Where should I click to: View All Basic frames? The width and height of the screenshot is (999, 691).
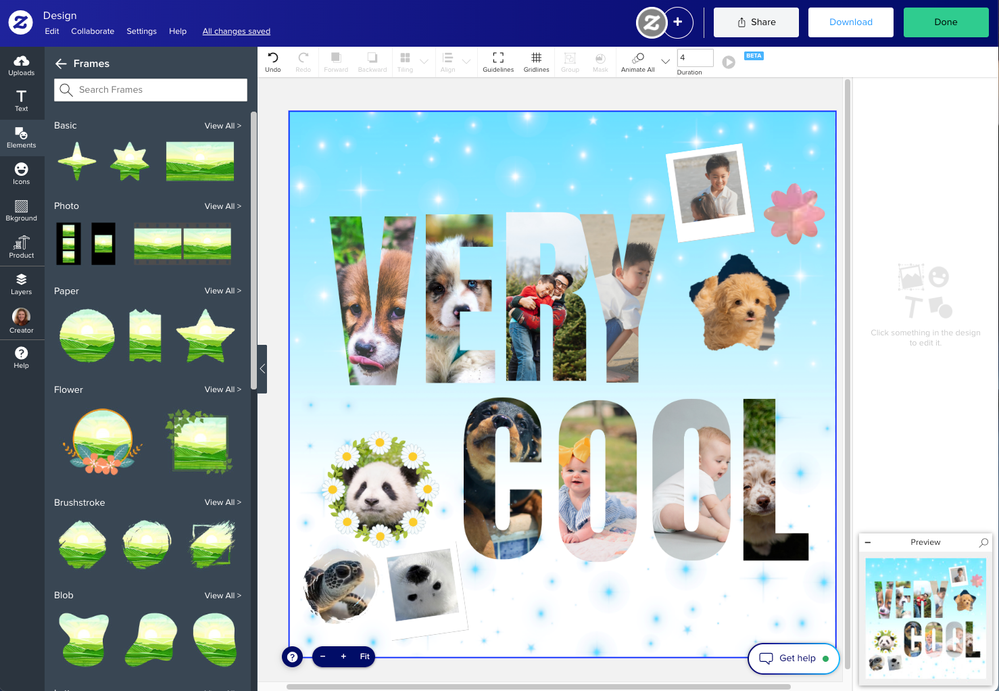click(222, 126)
